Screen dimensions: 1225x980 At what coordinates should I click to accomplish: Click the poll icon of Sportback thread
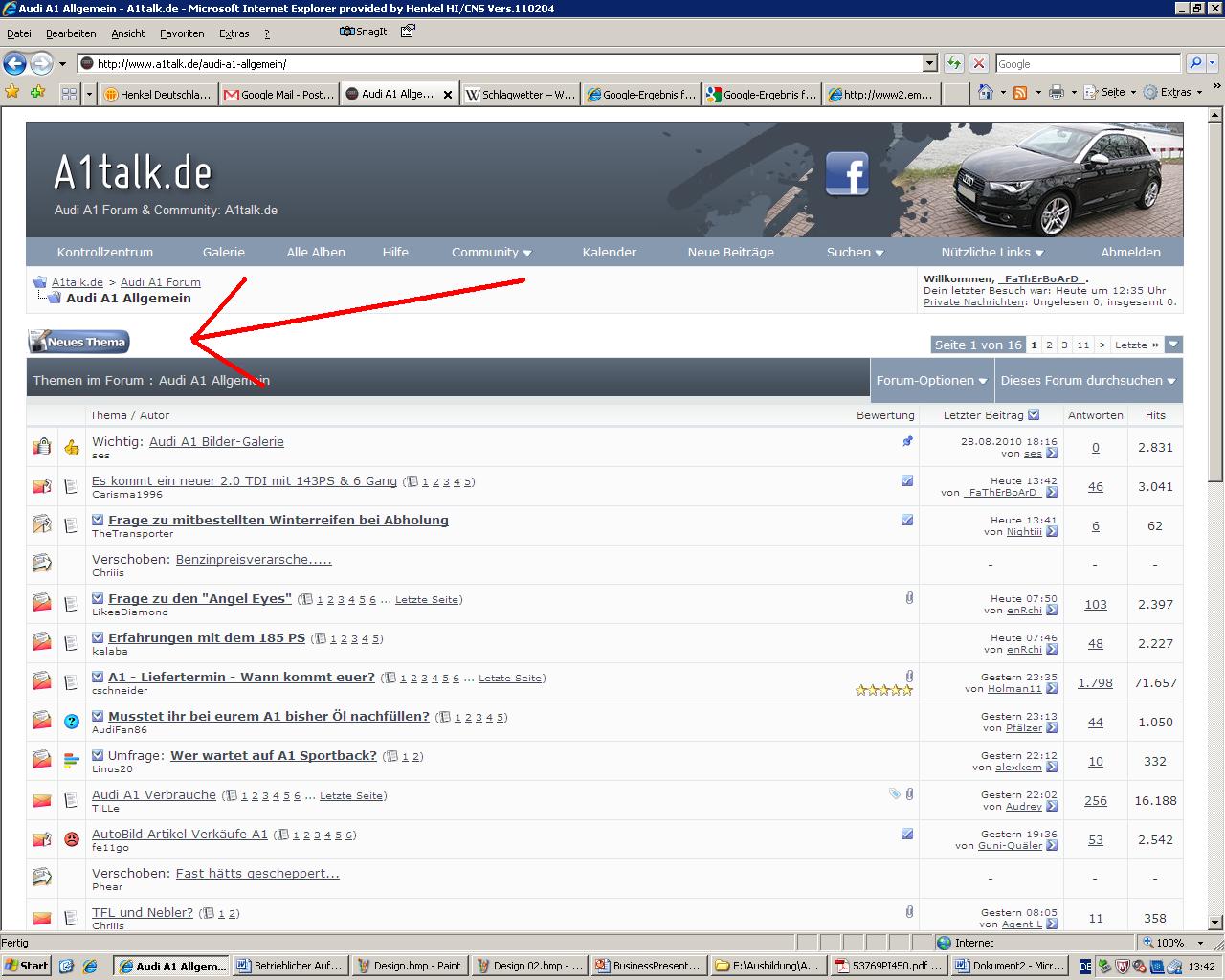[72, 761]
